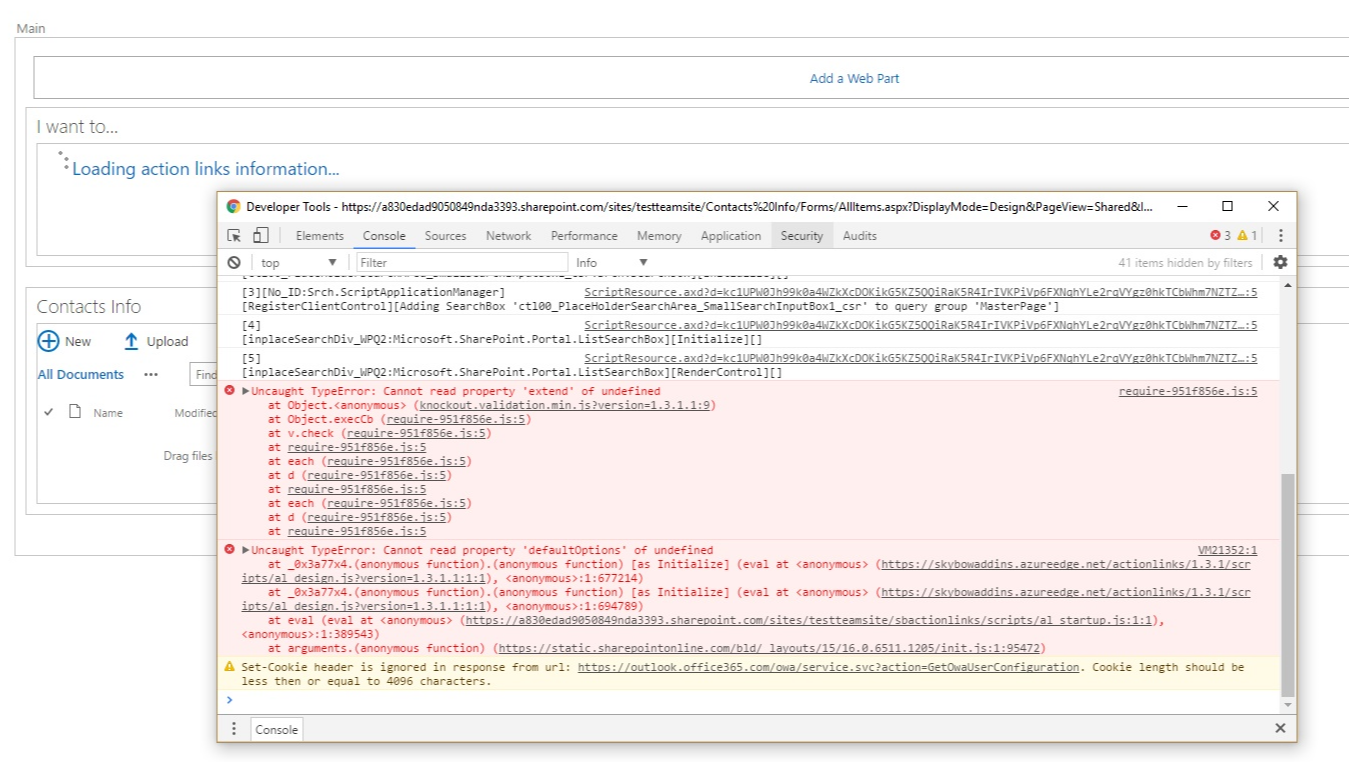Expand the 'extend' TypeError stack trace

(x=246, y=391)
